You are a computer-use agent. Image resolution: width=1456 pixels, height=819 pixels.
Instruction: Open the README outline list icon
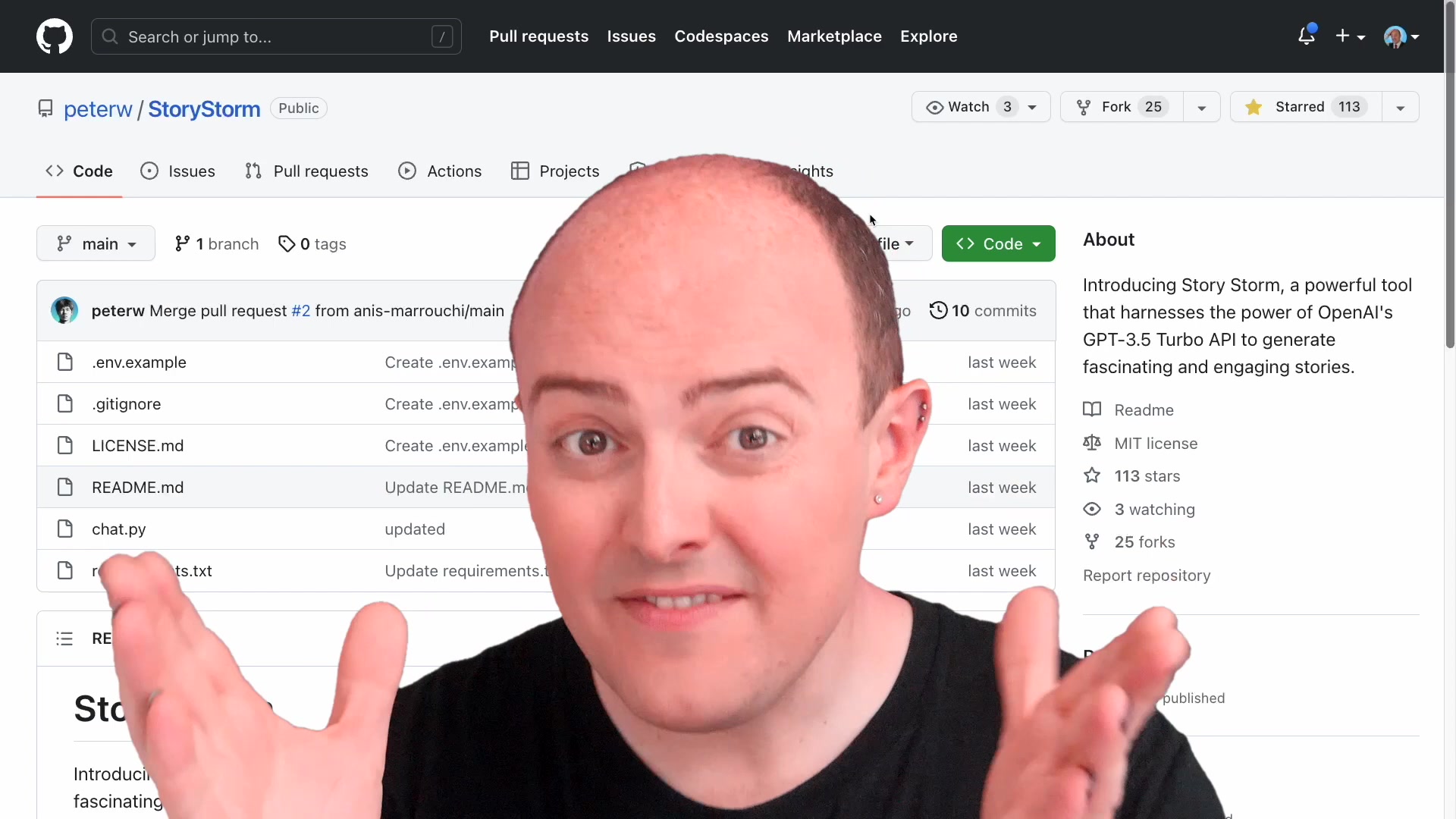pyautogui.click(x=64, y=639)
